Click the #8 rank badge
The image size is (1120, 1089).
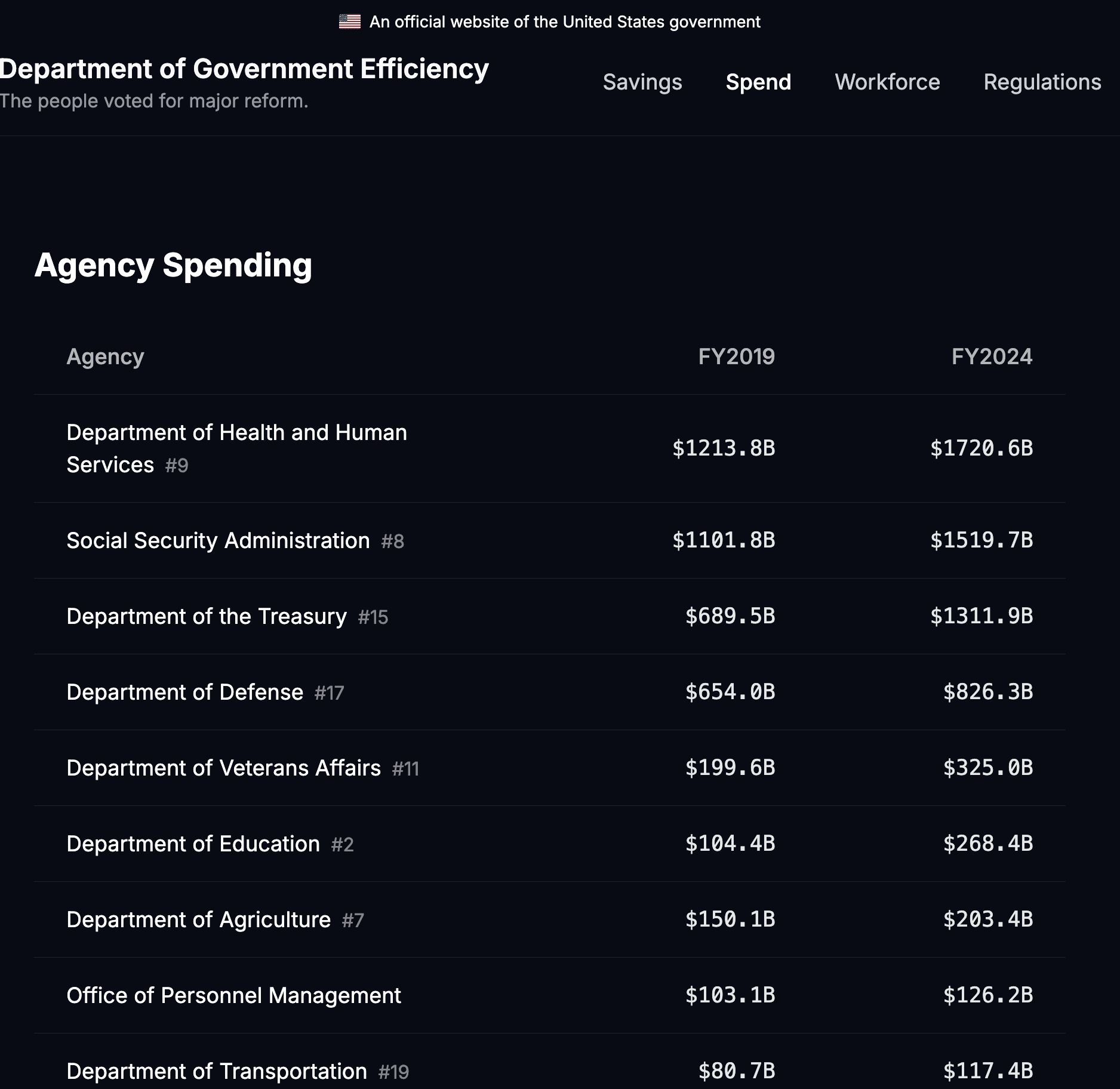coord(393,542)
